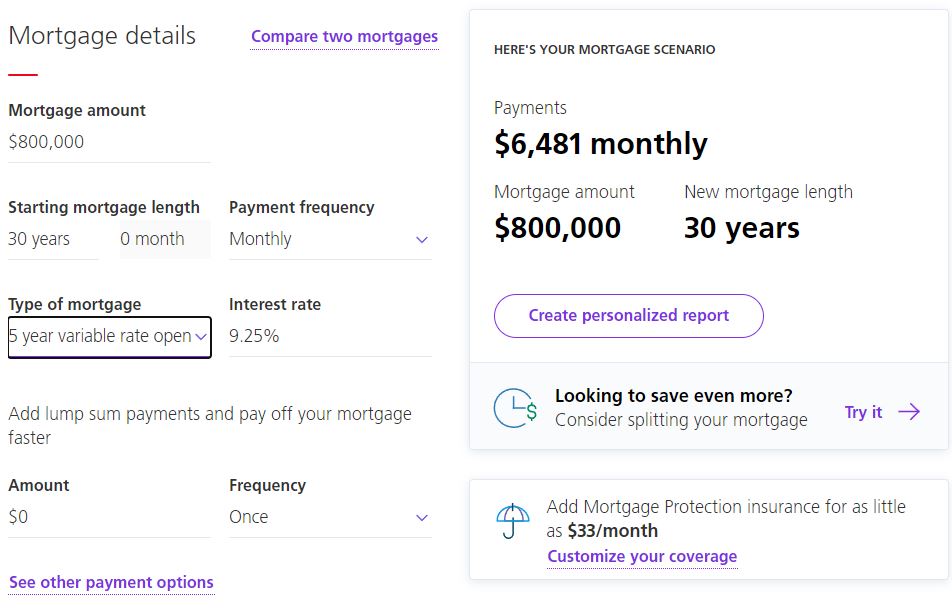The height and width of the screenshot is (613, 952).
Task: Click the clock and dollar savings icon
Action: 515,408
